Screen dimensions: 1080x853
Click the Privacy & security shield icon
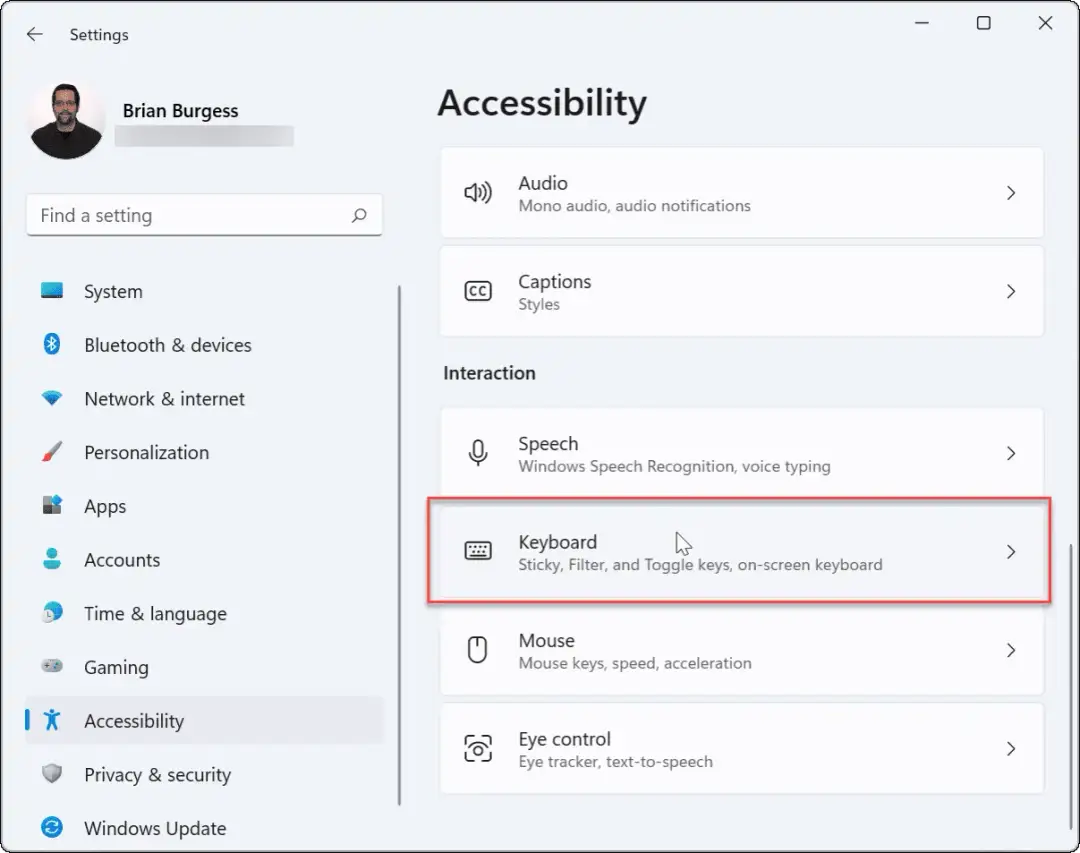(x=53, y=774)
